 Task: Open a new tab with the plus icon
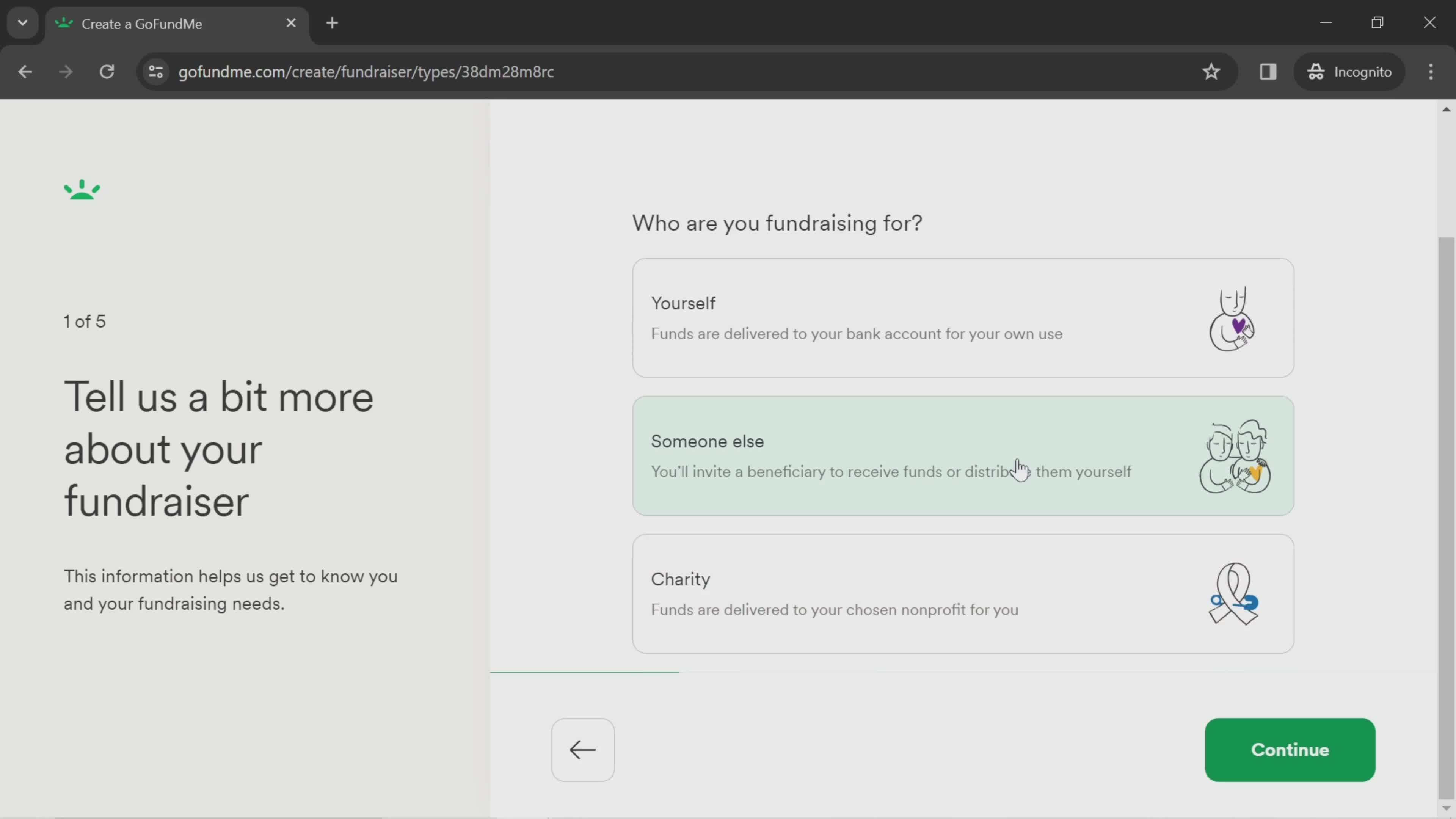click(x=333, y=23)
